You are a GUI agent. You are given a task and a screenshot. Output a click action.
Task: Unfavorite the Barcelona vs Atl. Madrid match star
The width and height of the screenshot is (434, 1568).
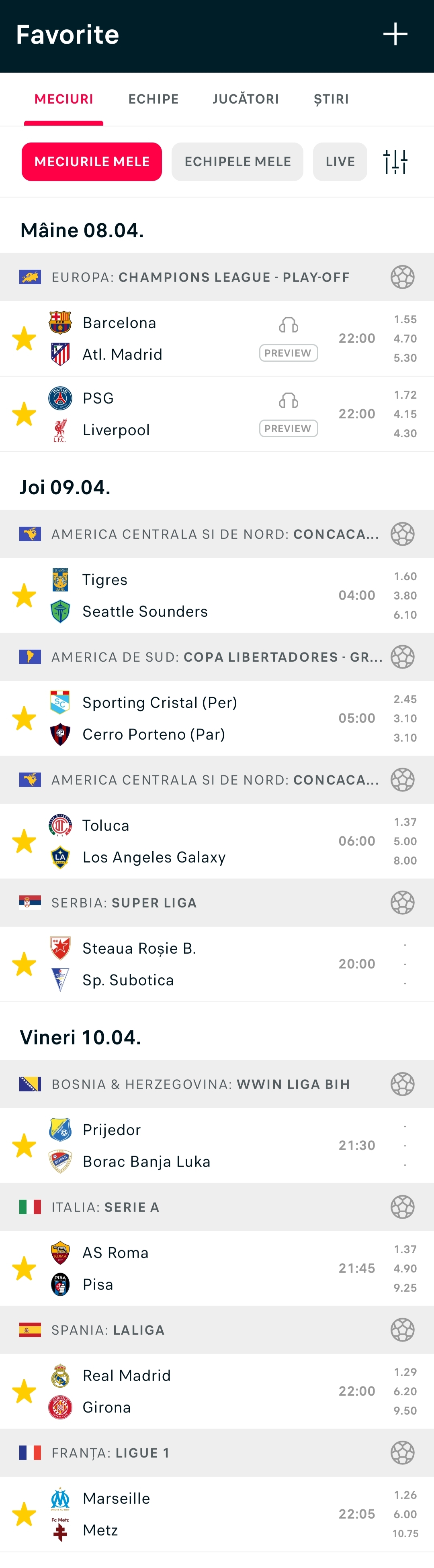tap(25, 339)
